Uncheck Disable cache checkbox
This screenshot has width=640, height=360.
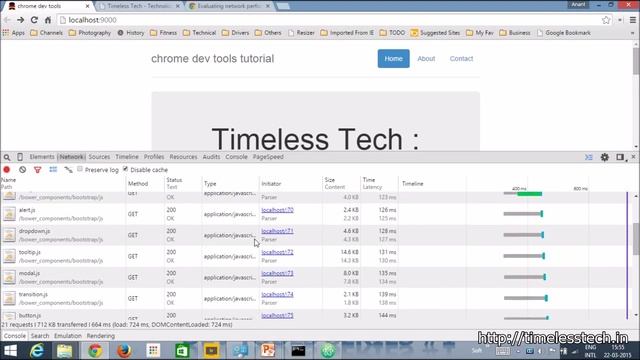coord(126,169)
